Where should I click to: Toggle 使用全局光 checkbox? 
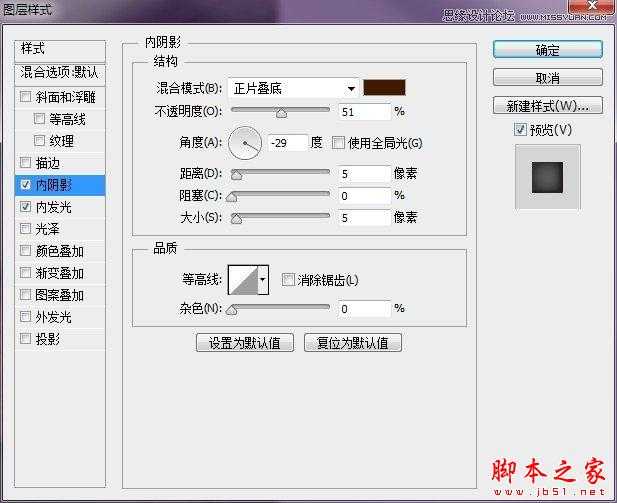point(338,142)
